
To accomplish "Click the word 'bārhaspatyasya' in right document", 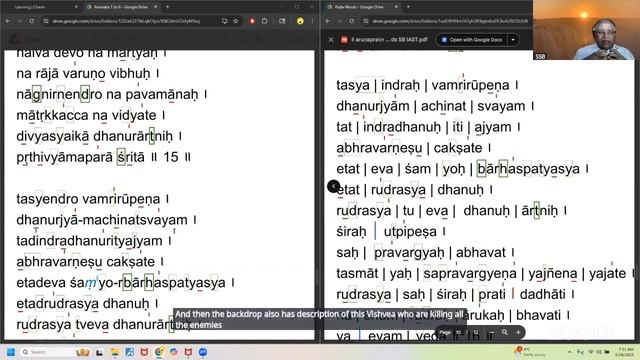I will 528,169.
